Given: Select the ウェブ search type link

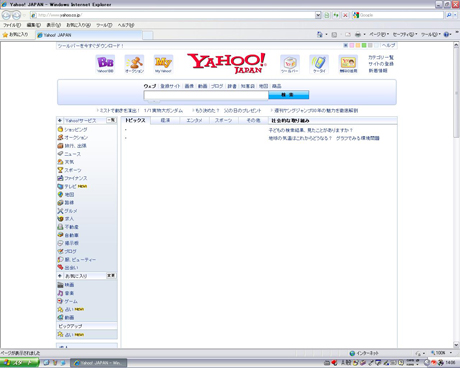Looking at the screenshot, I should coord(150,86).
